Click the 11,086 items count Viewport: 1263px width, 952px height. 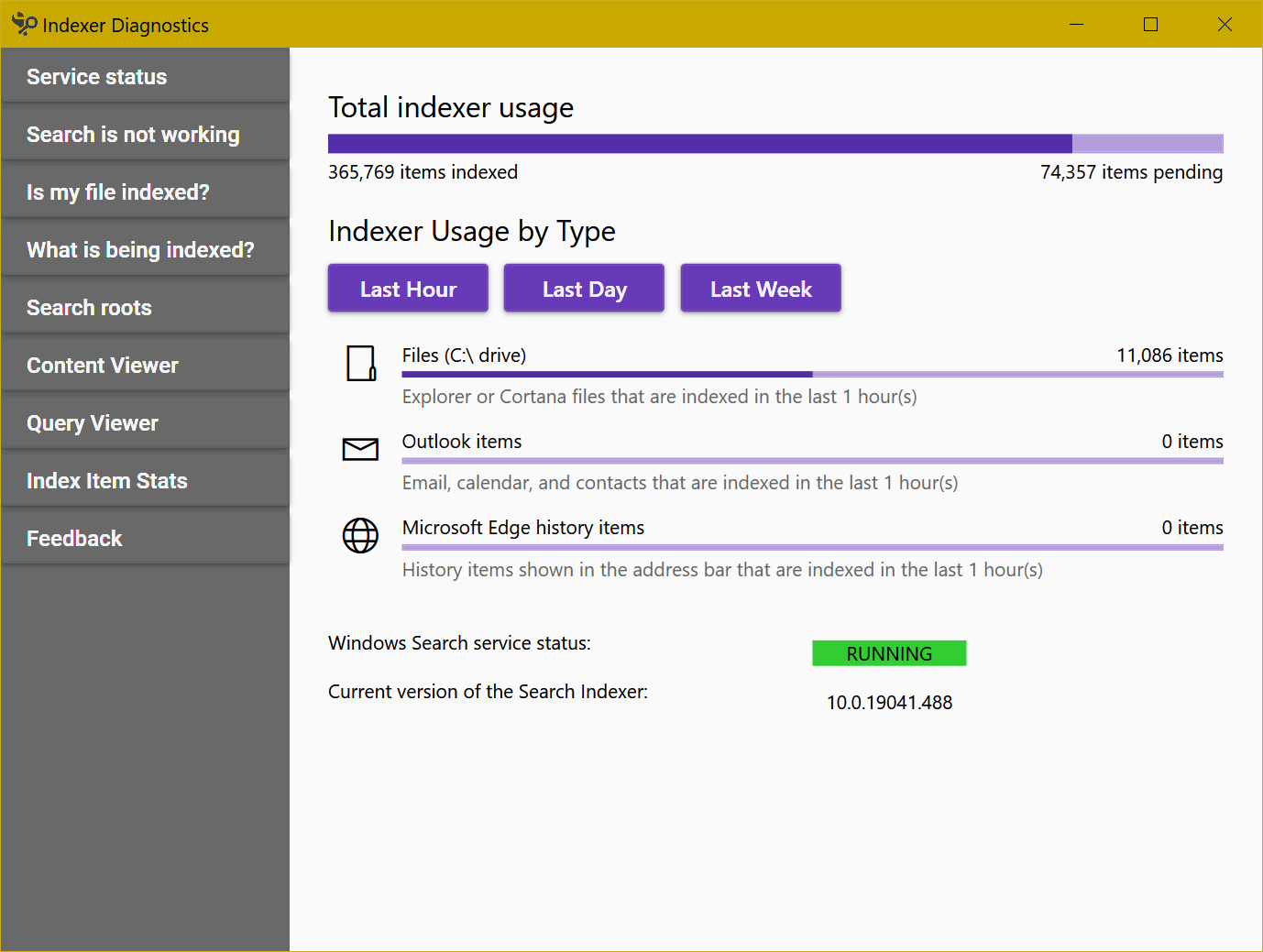coord(1170,356)
